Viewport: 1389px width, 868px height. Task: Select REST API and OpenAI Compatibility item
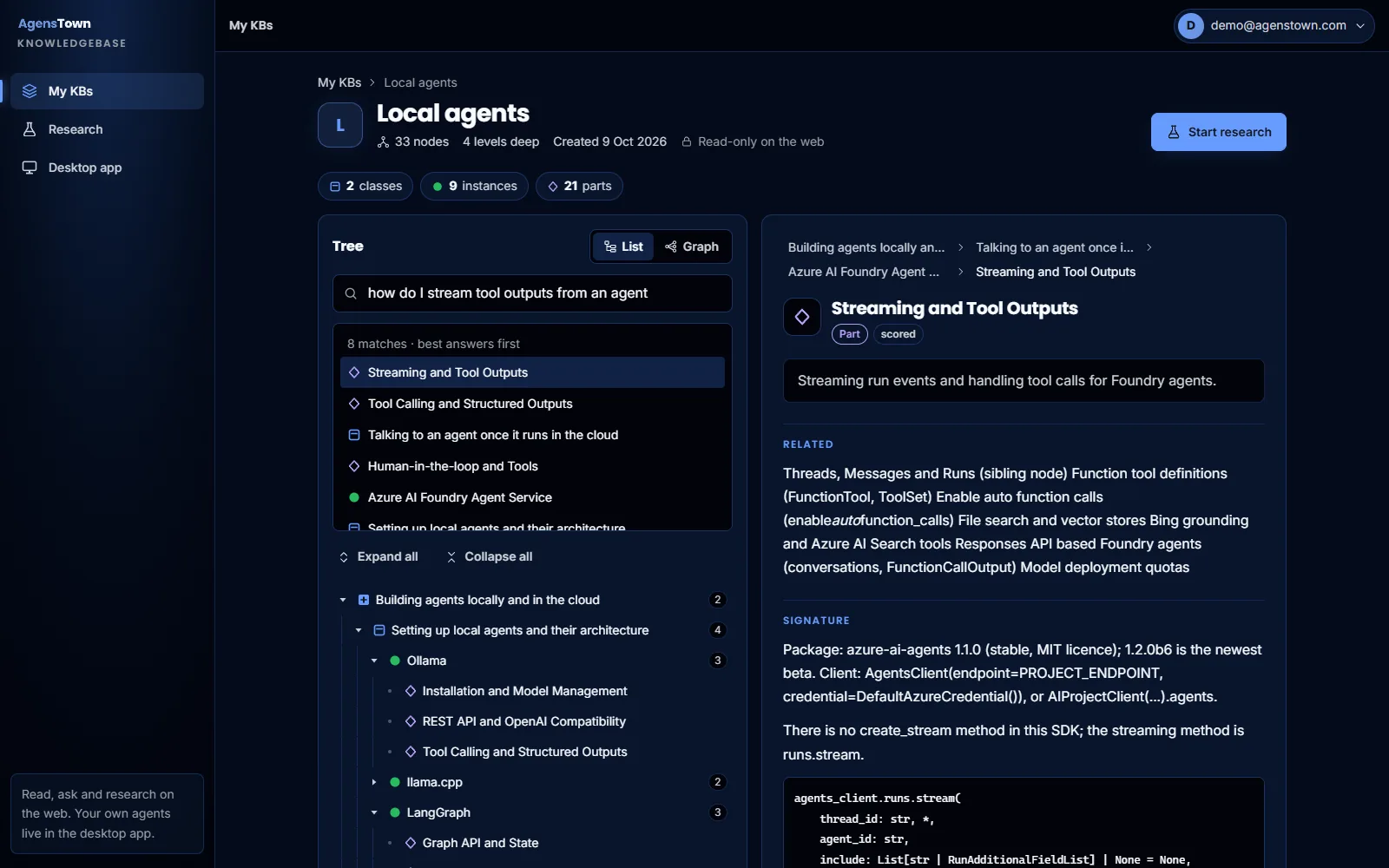pos(523,721)
